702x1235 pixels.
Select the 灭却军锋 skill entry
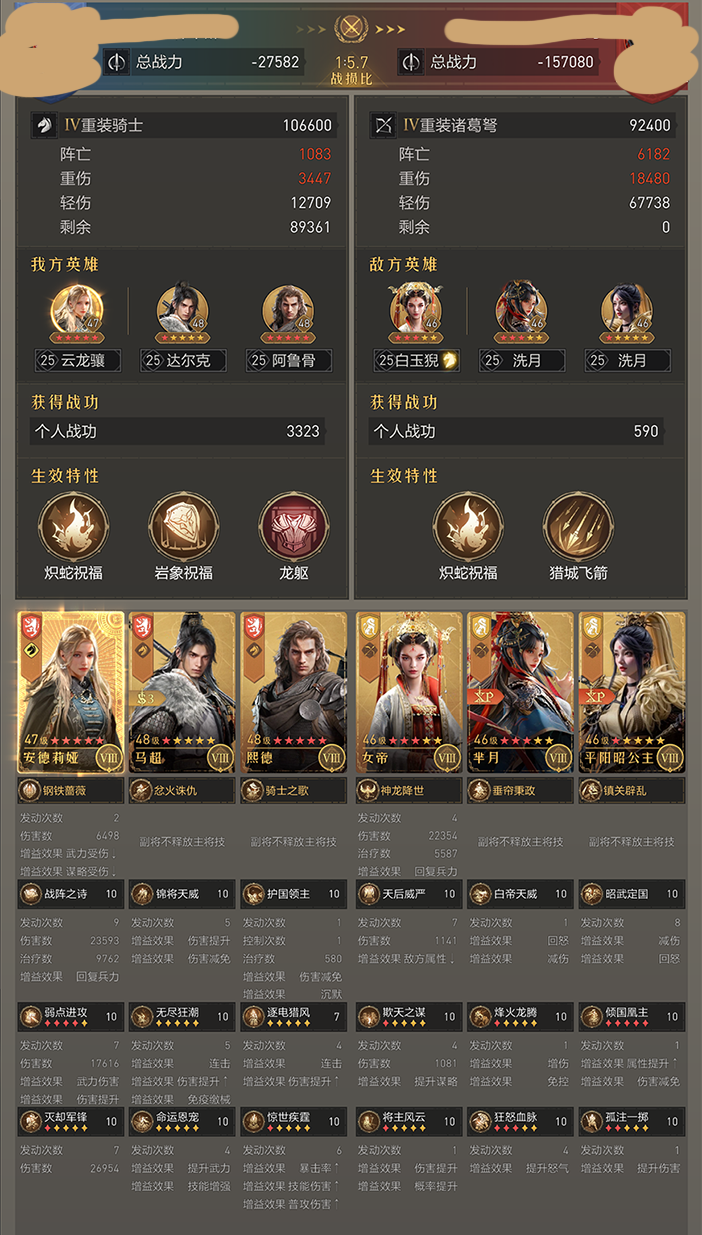(71, 1121)
